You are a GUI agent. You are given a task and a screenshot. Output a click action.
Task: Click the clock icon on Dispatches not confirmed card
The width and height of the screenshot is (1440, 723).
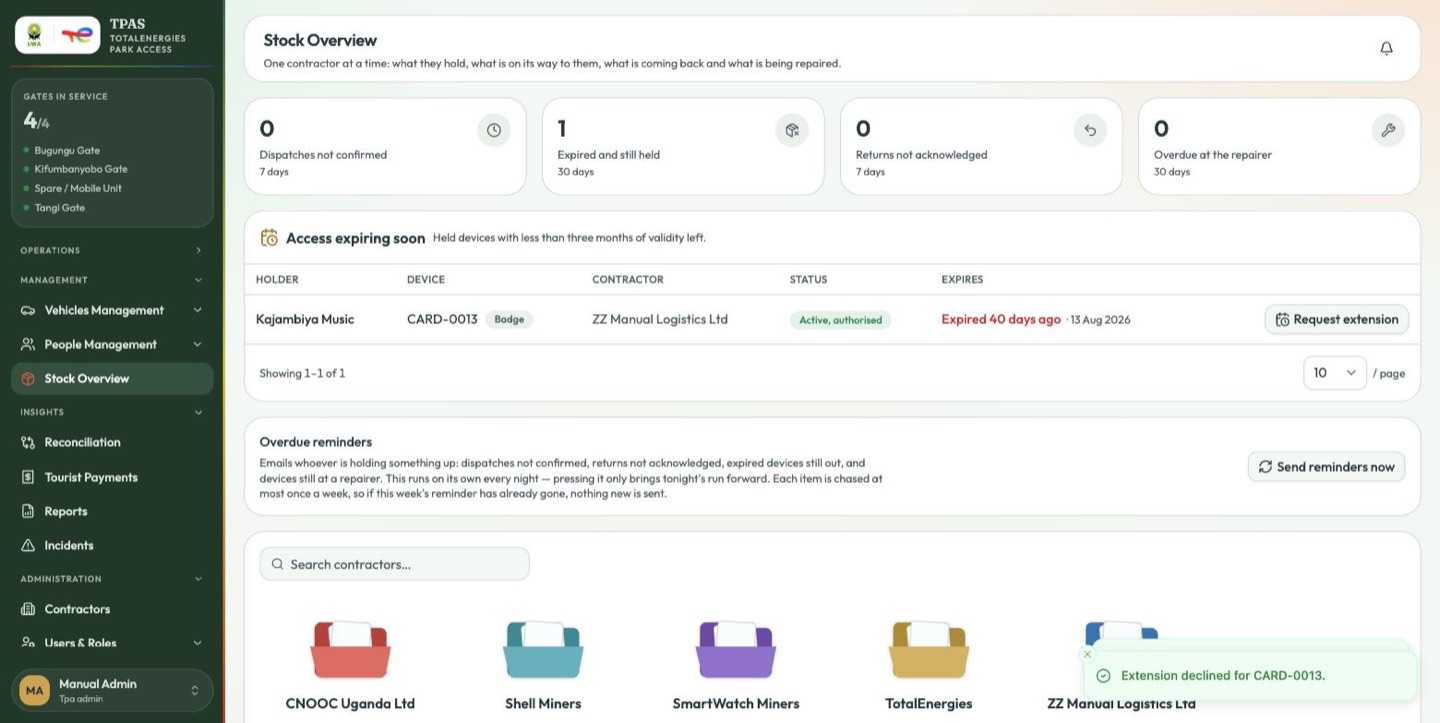click(494, 130)
